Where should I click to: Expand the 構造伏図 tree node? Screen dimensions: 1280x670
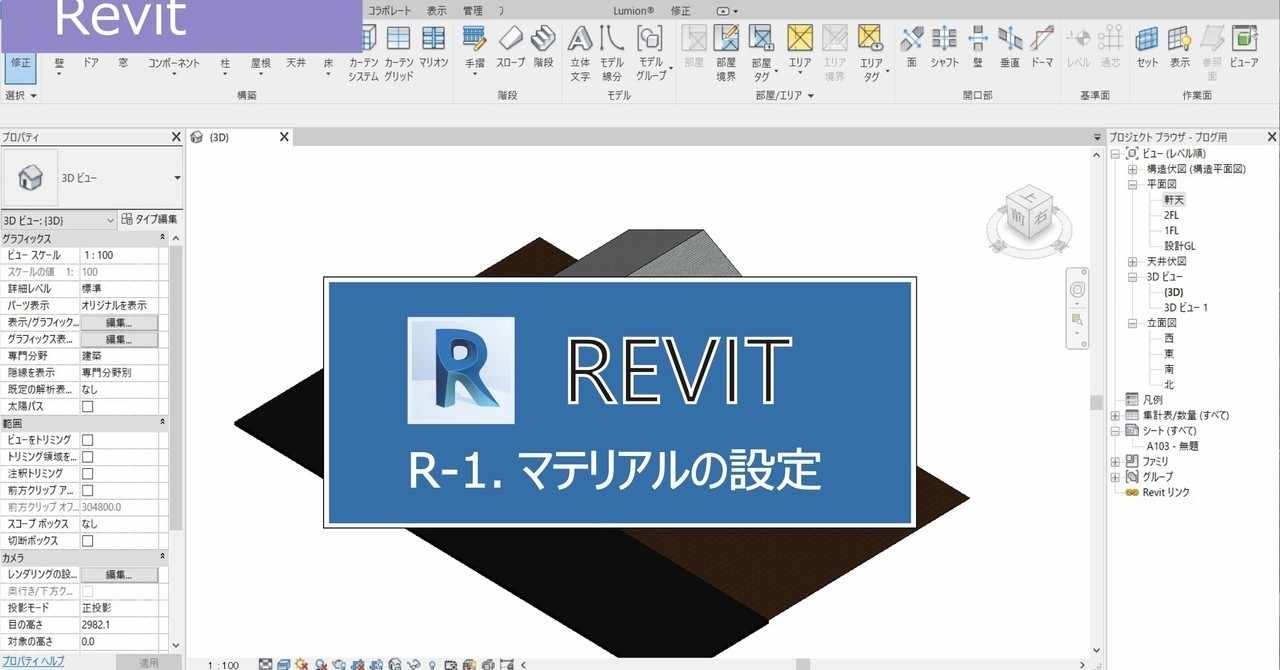(x=1133, y=169)
